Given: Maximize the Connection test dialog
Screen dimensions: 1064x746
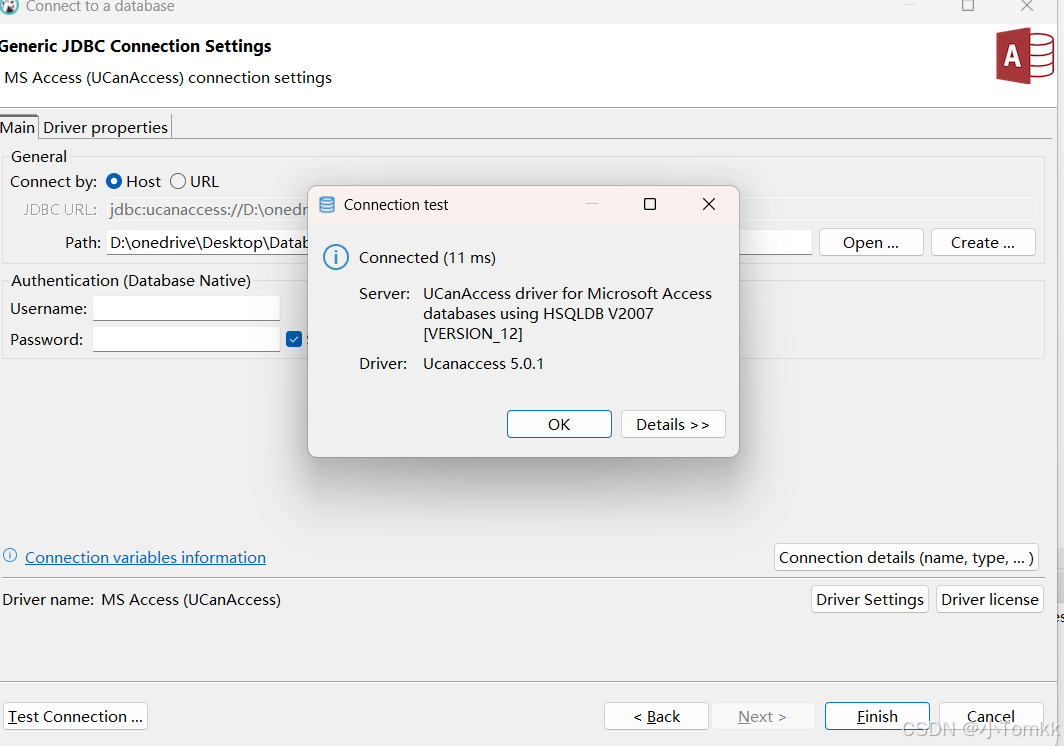Looking at the screenshot, I should (x=650, y=204).
